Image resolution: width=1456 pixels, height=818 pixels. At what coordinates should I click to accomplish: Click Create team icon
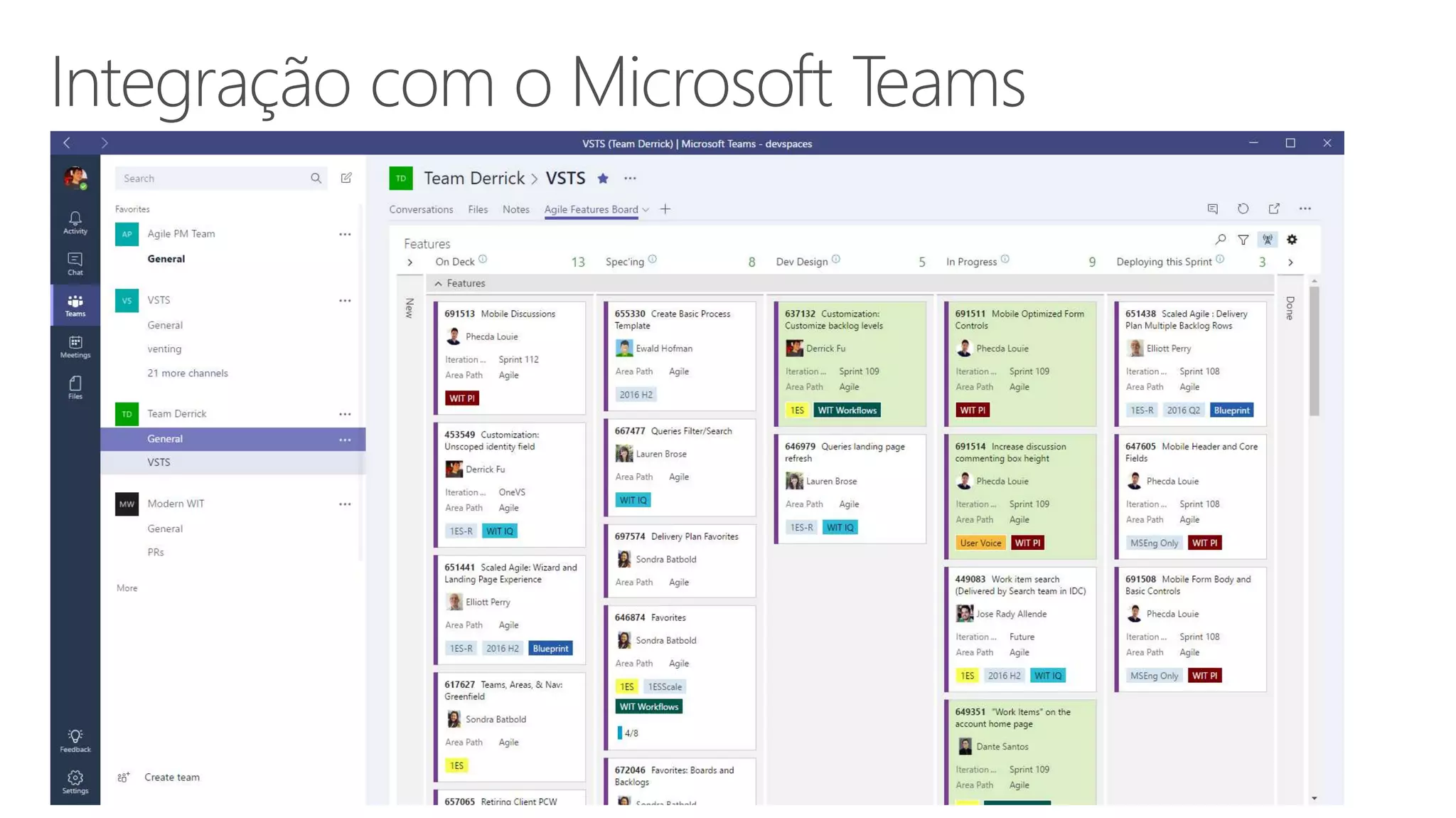pos(124,777)
